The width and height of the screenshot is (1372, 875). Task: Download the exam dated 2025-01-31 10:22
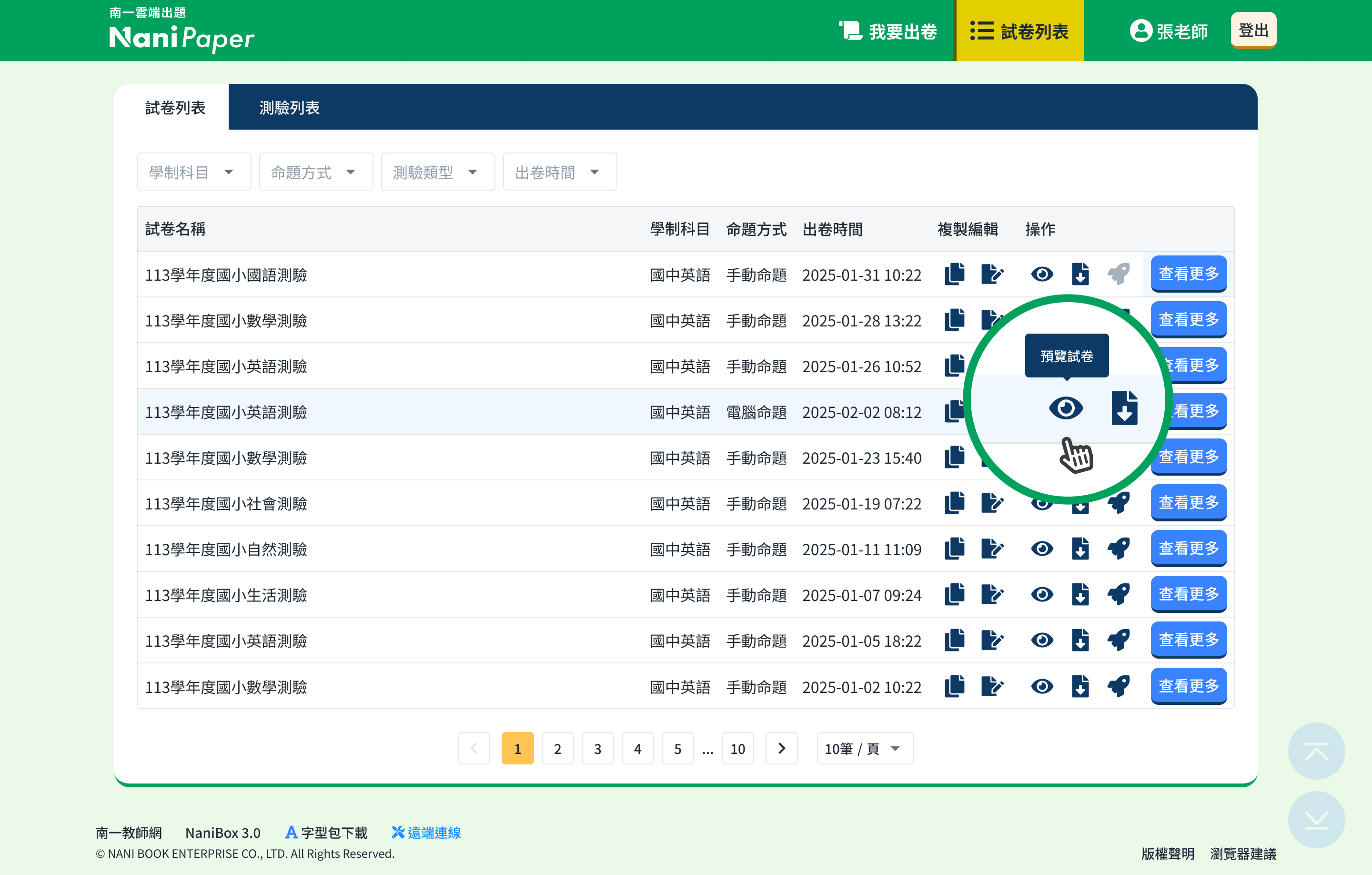(1080, 274)
